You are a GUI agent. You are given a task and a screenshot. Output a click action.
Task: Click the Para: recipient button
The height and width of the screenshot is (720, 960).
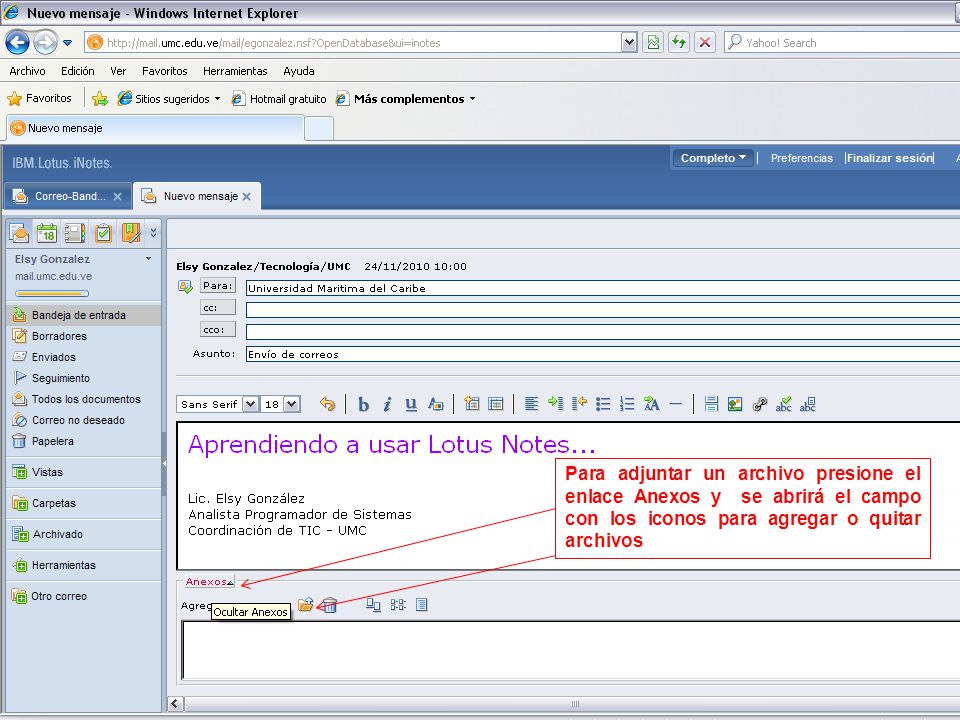[x=218, y=286]
